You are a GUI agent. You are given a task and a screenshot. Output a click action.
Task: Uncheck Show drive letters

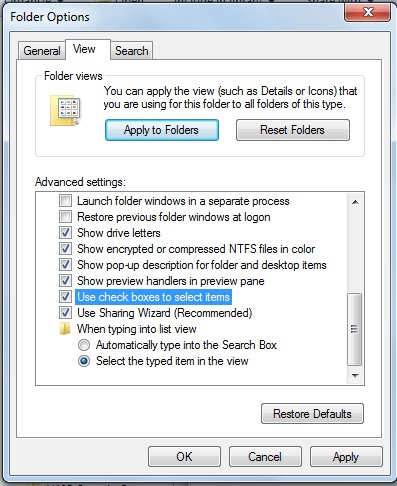[x=65, y=233]
